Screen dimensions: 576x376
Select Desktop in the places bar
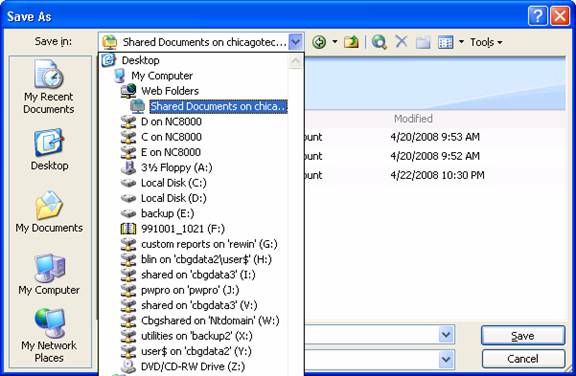(x=49, y=150)
